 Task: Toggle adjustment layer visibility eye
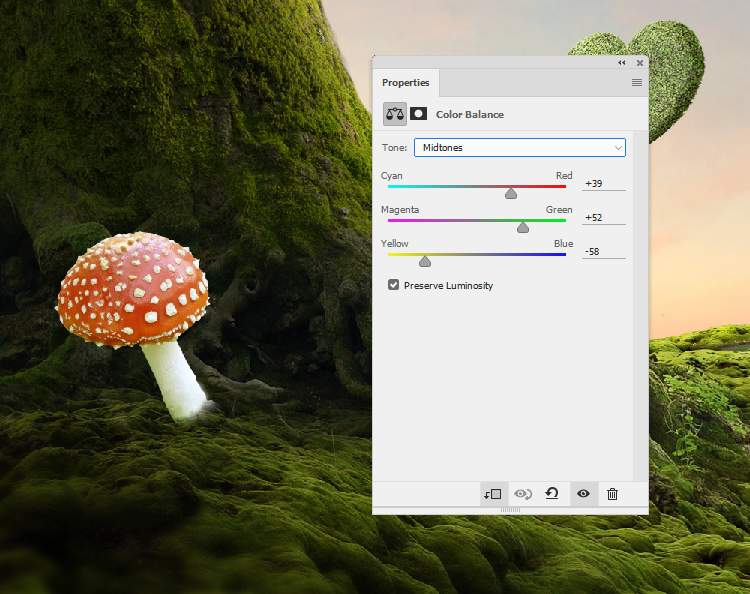pyautogui.click(x=583, y=494)
